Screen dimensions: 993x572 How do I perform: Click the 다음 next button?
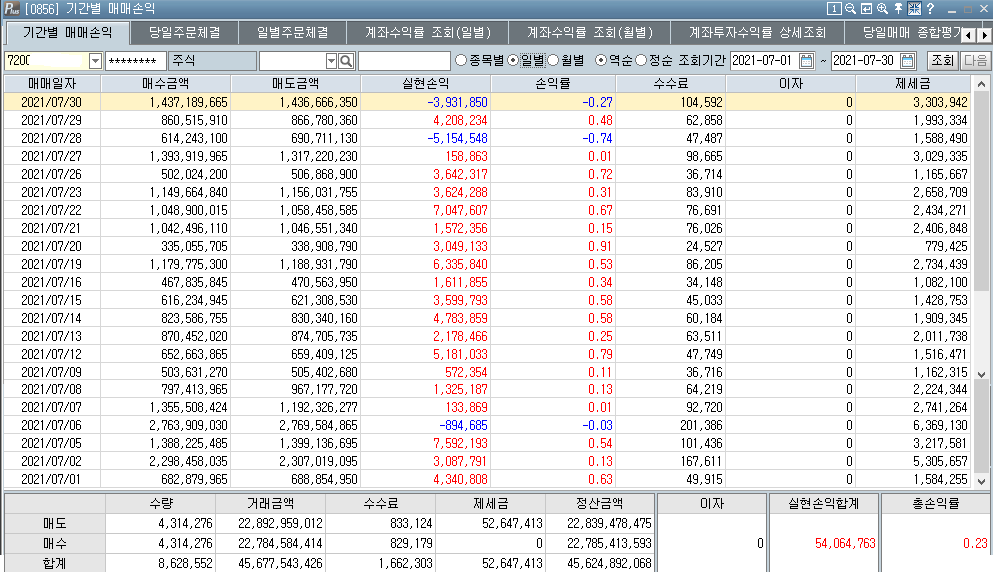975,61
